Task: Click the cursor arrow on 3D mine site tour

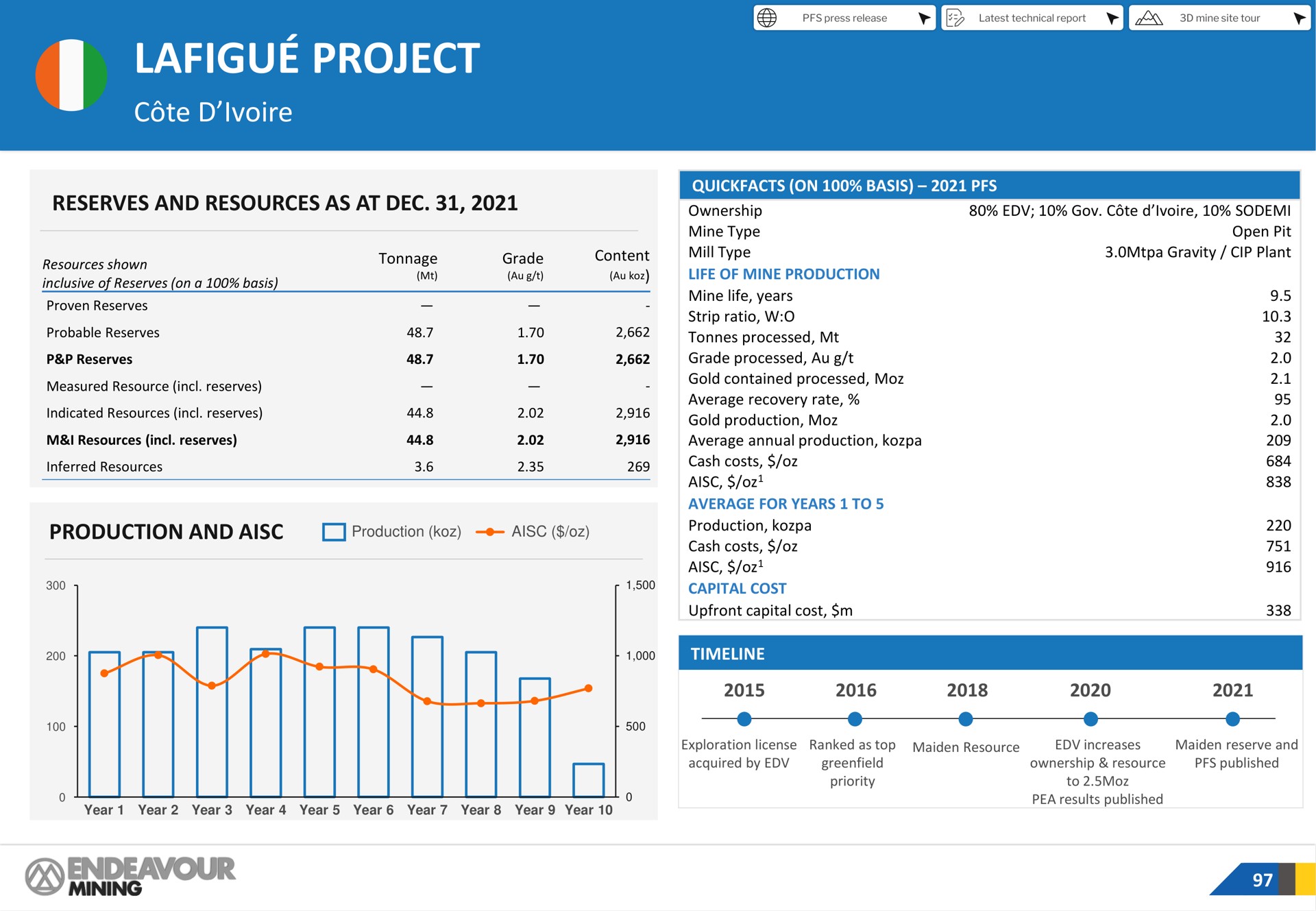Action: [x=1299, y=18]
